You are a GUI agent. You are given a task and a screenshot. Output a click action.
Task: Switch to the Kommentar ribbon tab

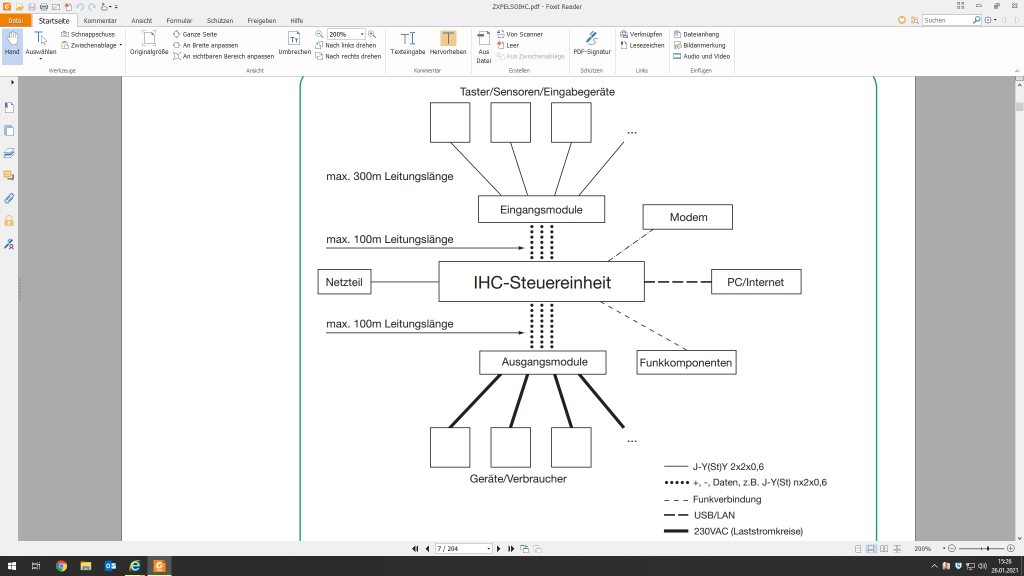click(100, 20)
